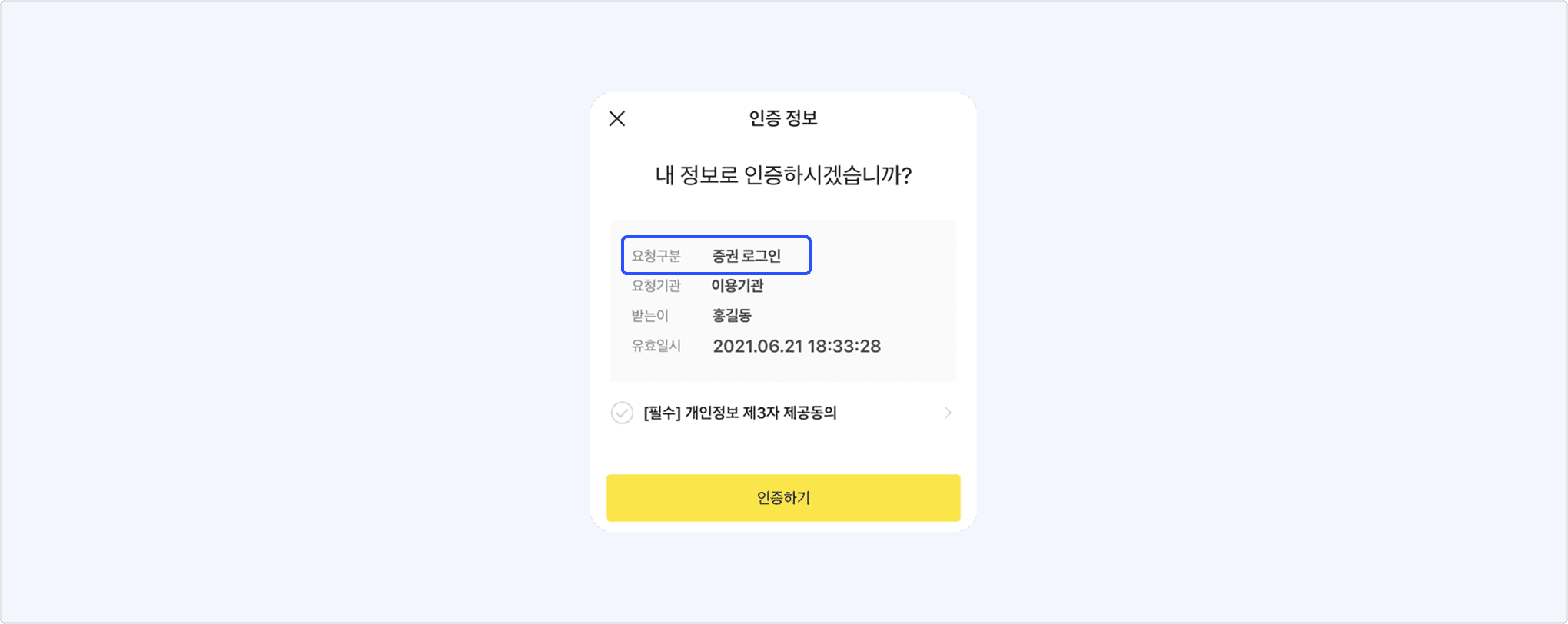
Task: Click the heading 내 정보로 인증하시겠습니까?
Action: pyautogui.click(x=783, y=175)
